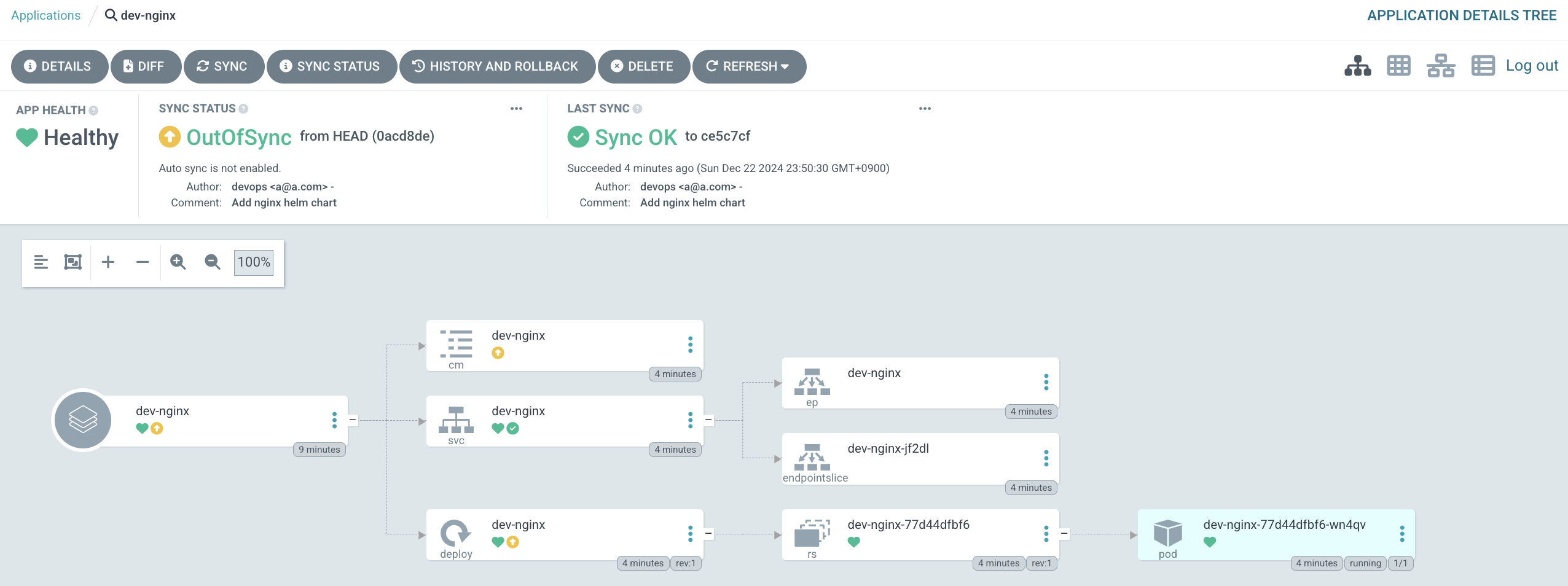Open the ep dev-nginx node kebab menu
The height and width of the screenshot is (586, 1568).
(x=1046, y=382)
